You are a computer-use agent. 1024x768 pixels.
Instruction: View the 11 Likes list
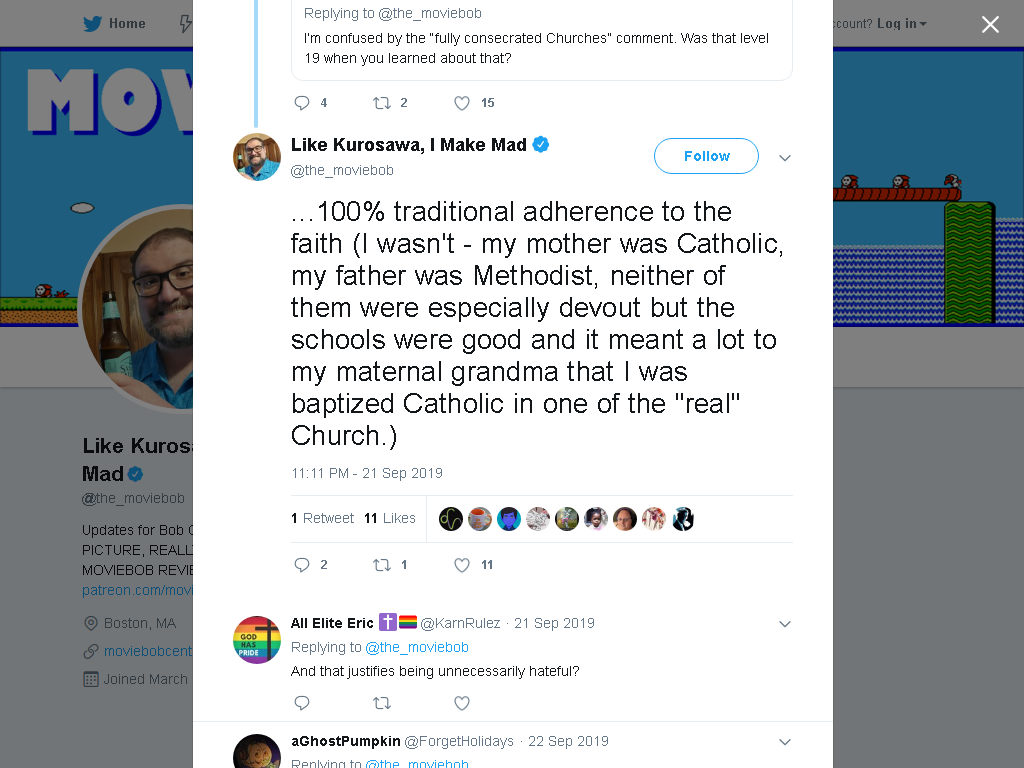(x=390, y=518)
